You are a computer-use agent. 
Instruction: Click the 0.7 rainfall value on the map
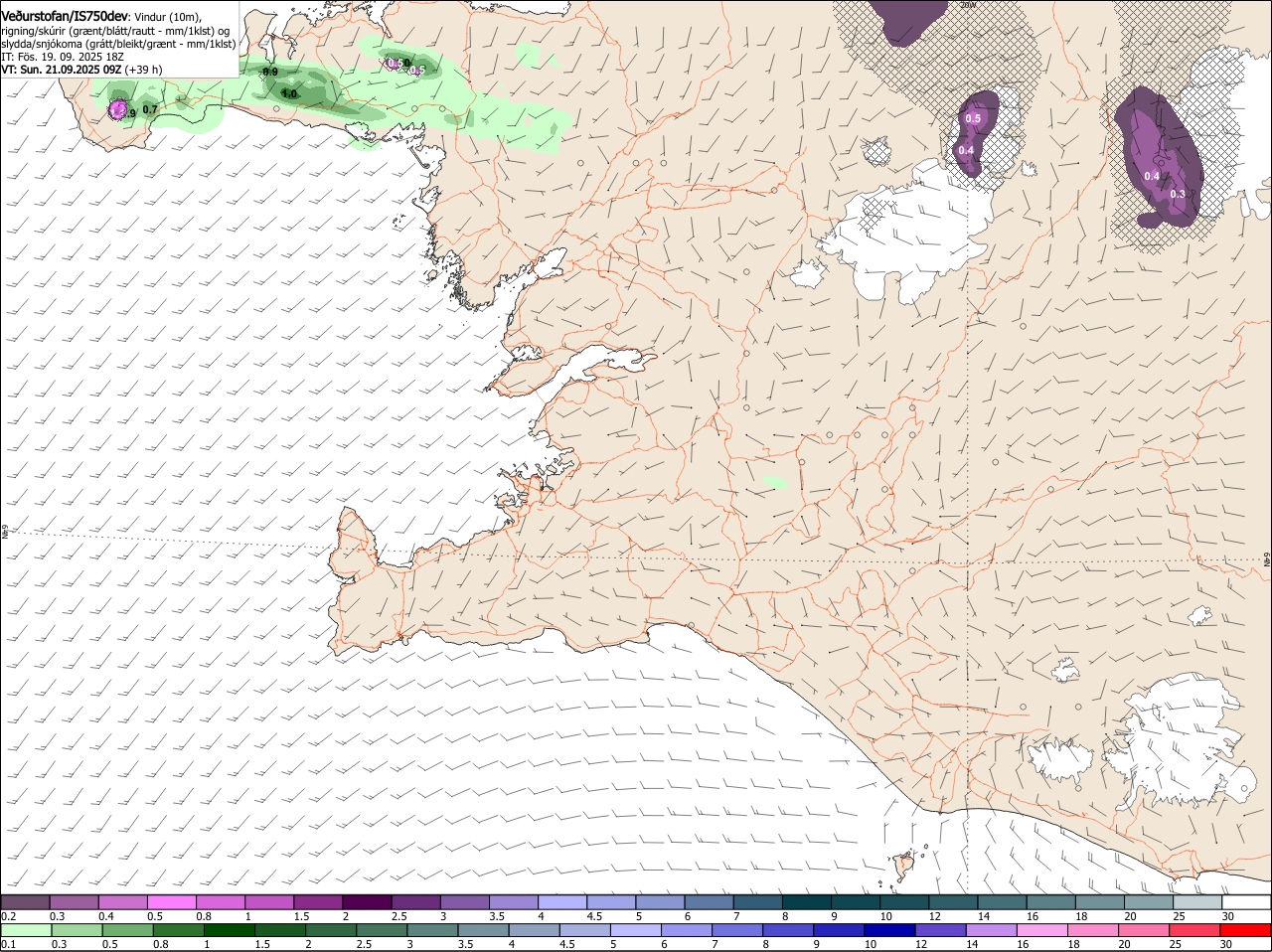point(150,109)
